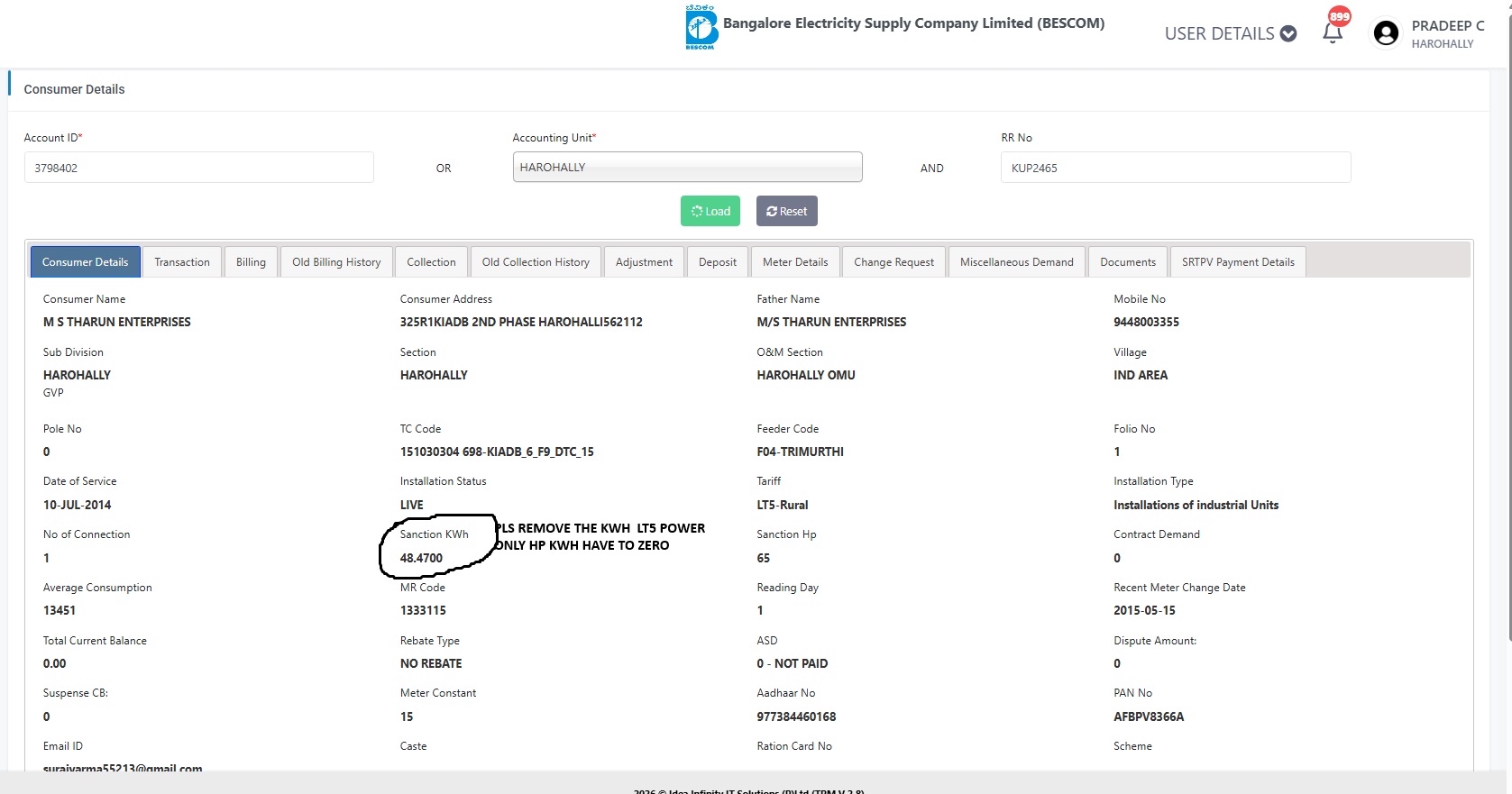The width and height of the screenshot is (1512, 794).
Task: Click the Load button
Action: 710,211
